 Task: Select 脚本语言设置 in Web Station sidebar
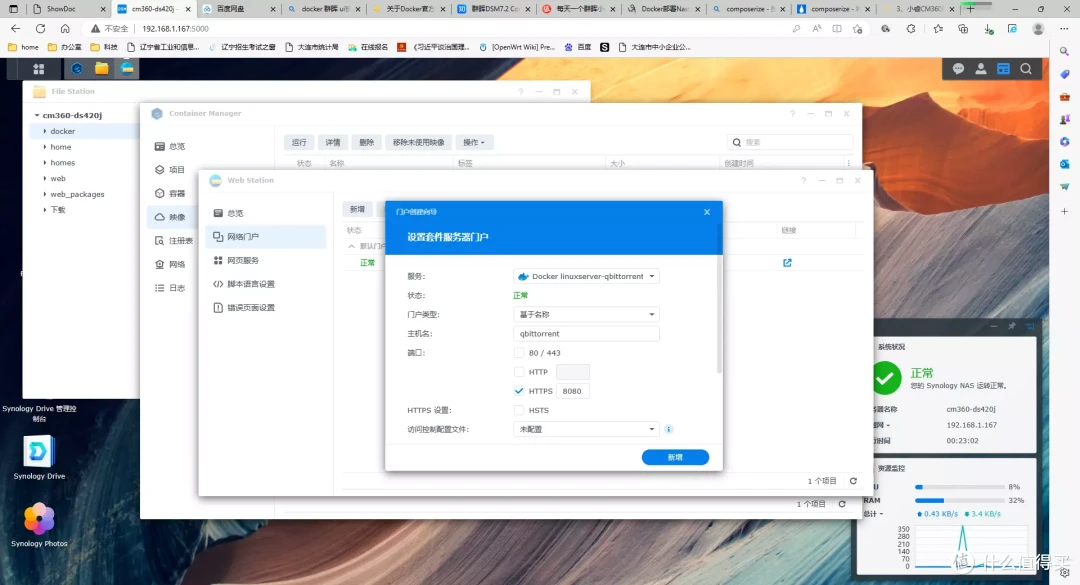click(265, 284)
